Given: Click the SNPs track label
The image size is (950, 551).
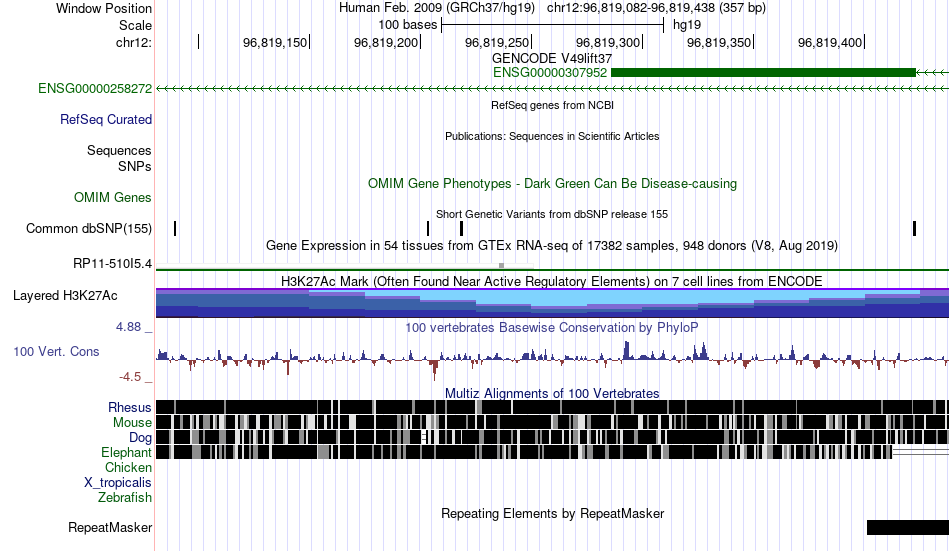Looking at the screenshot, I should point(135,166).
